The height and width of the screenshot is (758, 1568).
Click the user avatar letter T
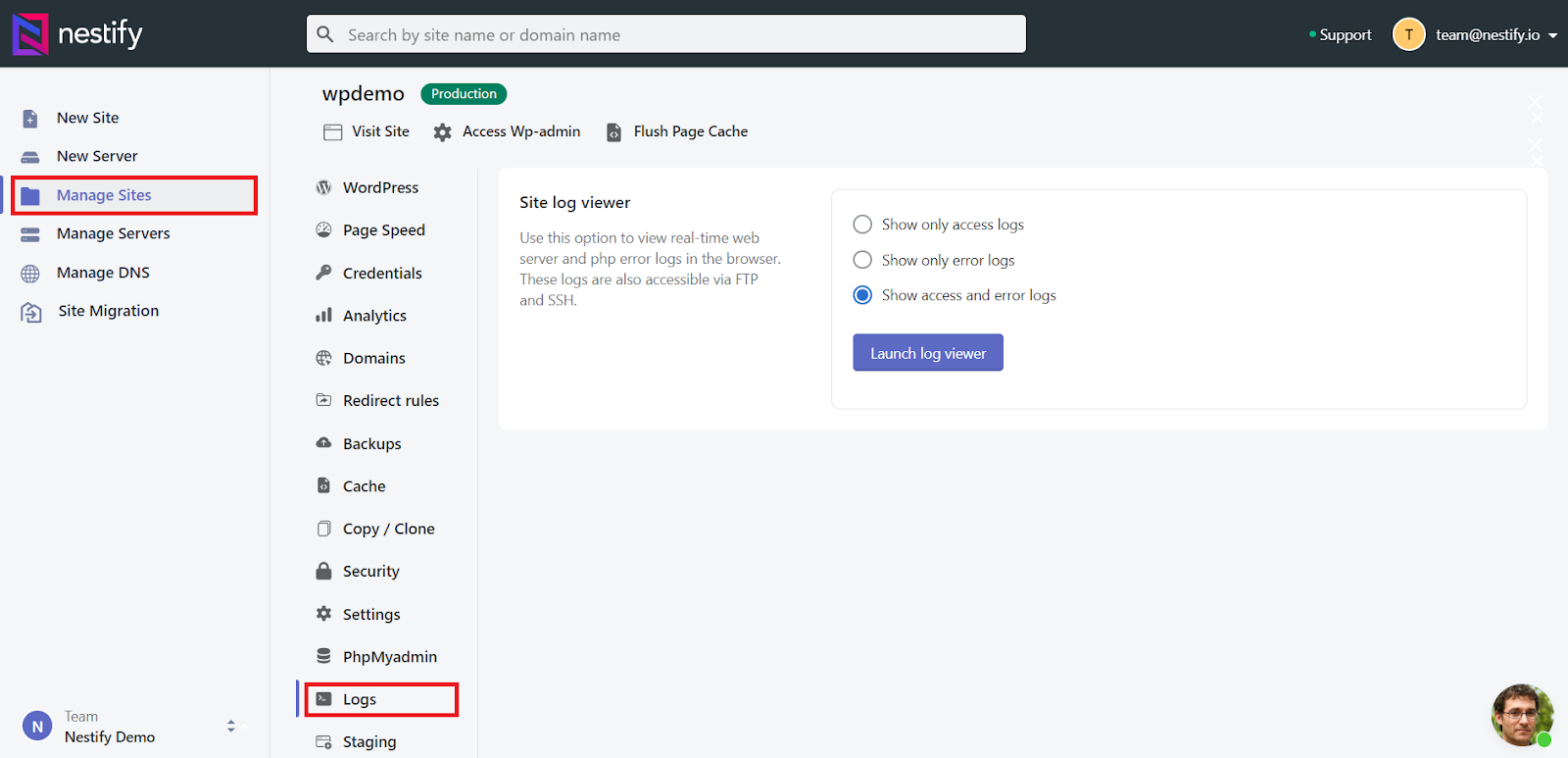tap(1408, 34)
